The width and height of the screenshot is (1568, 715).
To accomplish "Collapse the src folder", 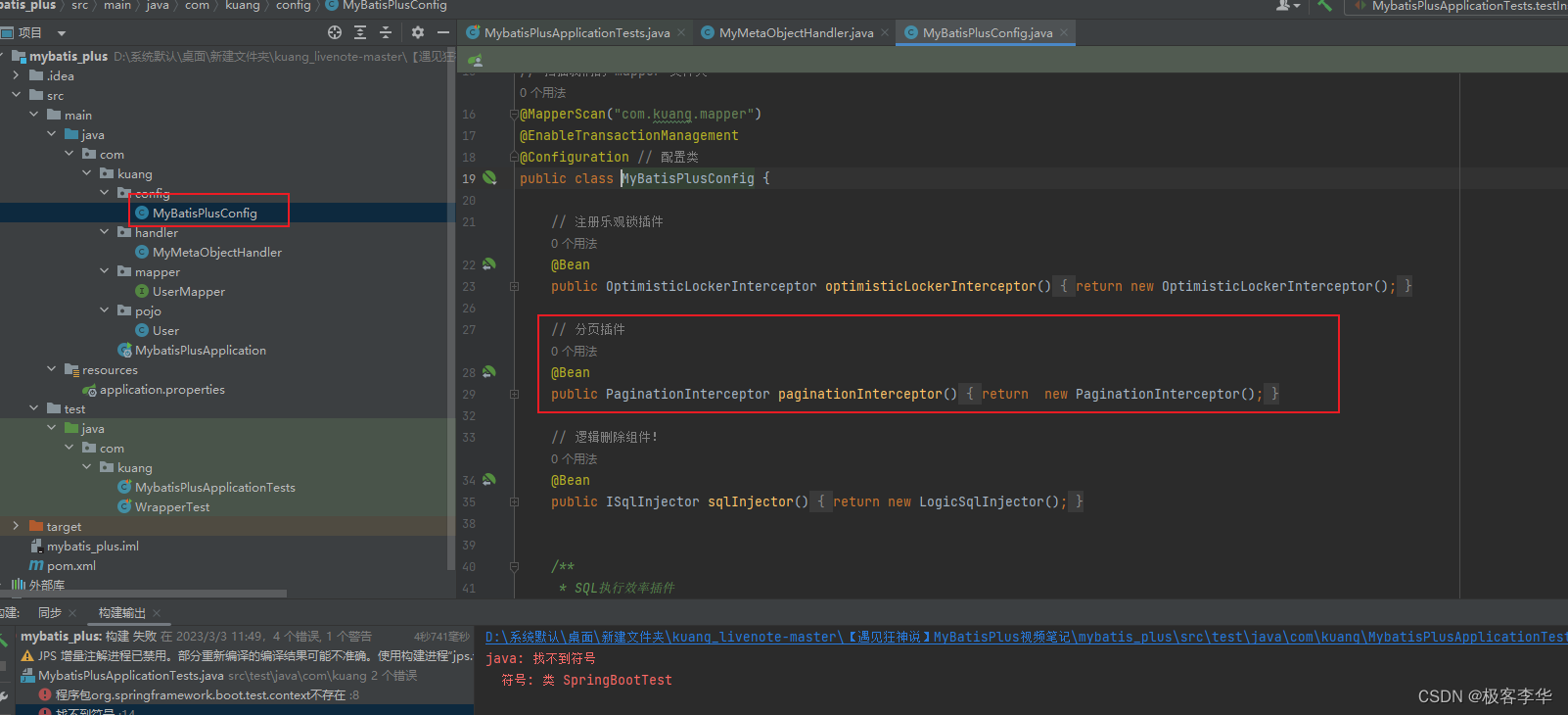I will [x=16, y=95].
